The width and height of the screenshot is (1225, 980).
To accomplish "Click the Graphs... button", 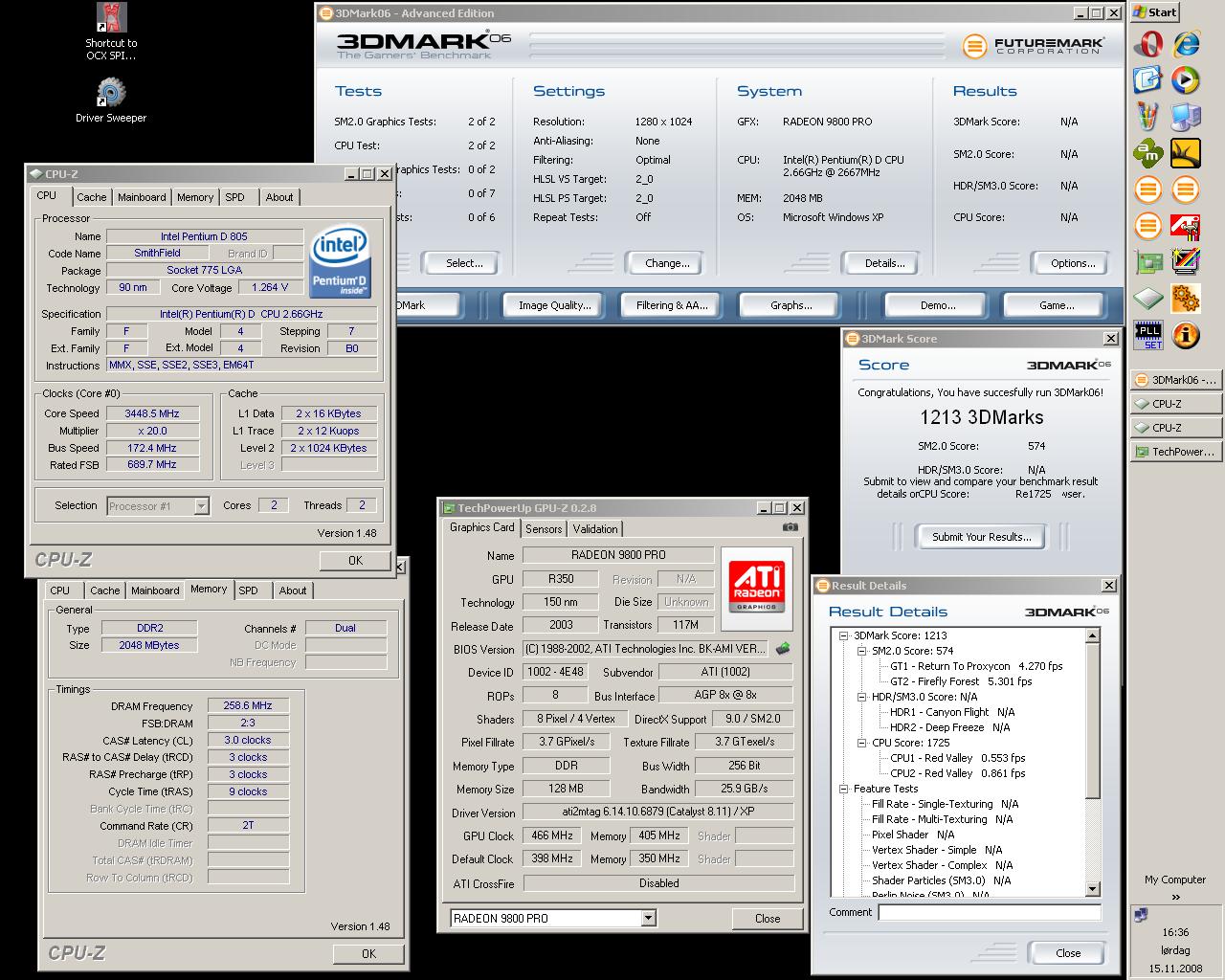I will tap(791, 305).
